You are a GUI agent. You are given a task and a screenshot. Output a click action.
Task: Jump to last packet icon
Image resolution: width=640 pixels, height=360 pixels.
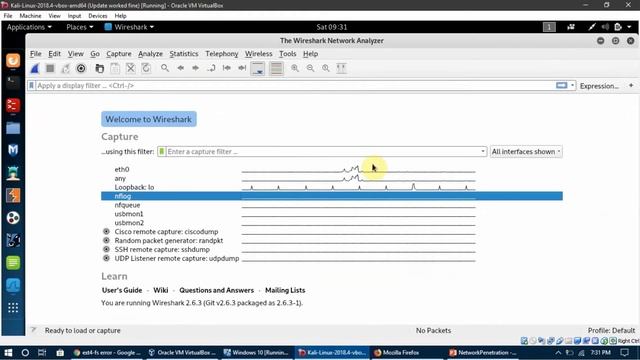click(242, 68)
